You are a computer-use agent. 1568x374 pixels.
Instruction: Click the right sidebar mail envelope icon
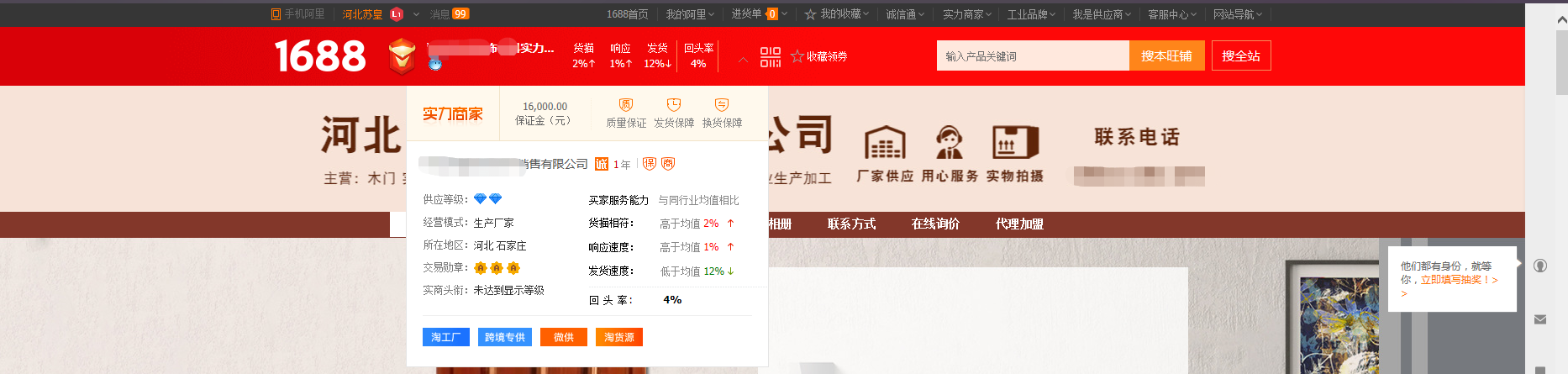tap(1540, 319)
